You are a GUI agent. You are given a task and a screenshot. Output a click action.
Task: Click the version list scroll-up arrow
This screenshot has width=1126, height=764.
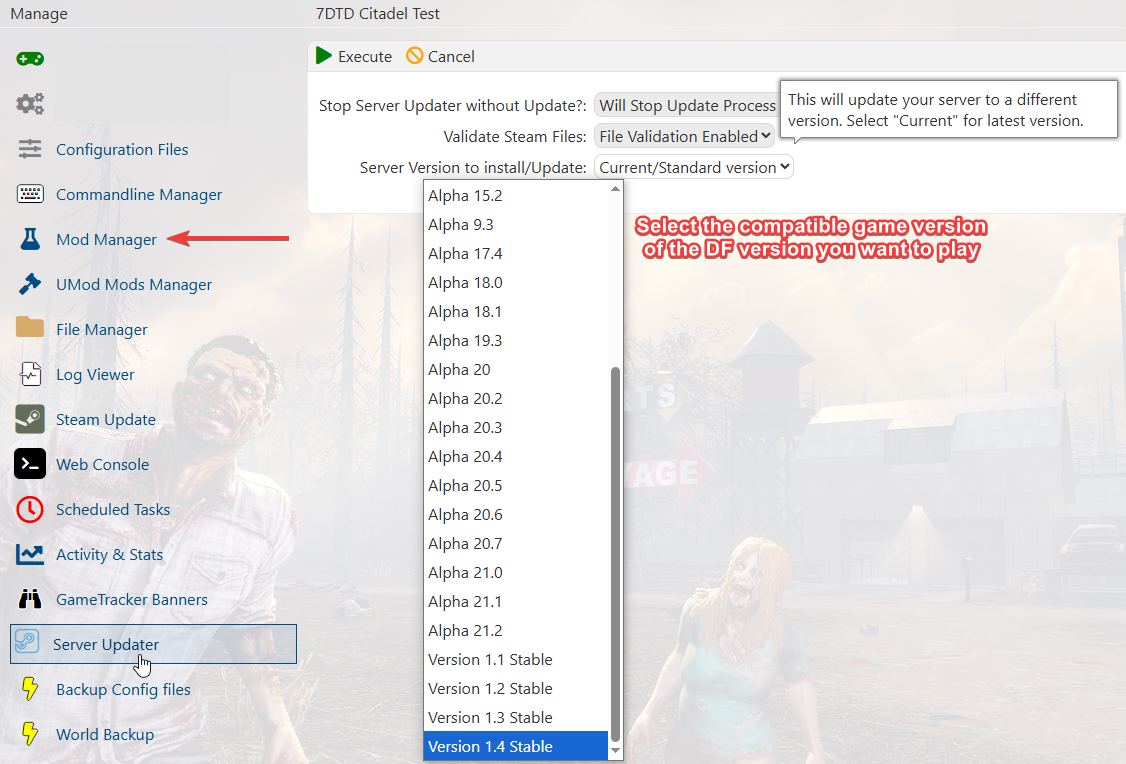click(615, 189)
